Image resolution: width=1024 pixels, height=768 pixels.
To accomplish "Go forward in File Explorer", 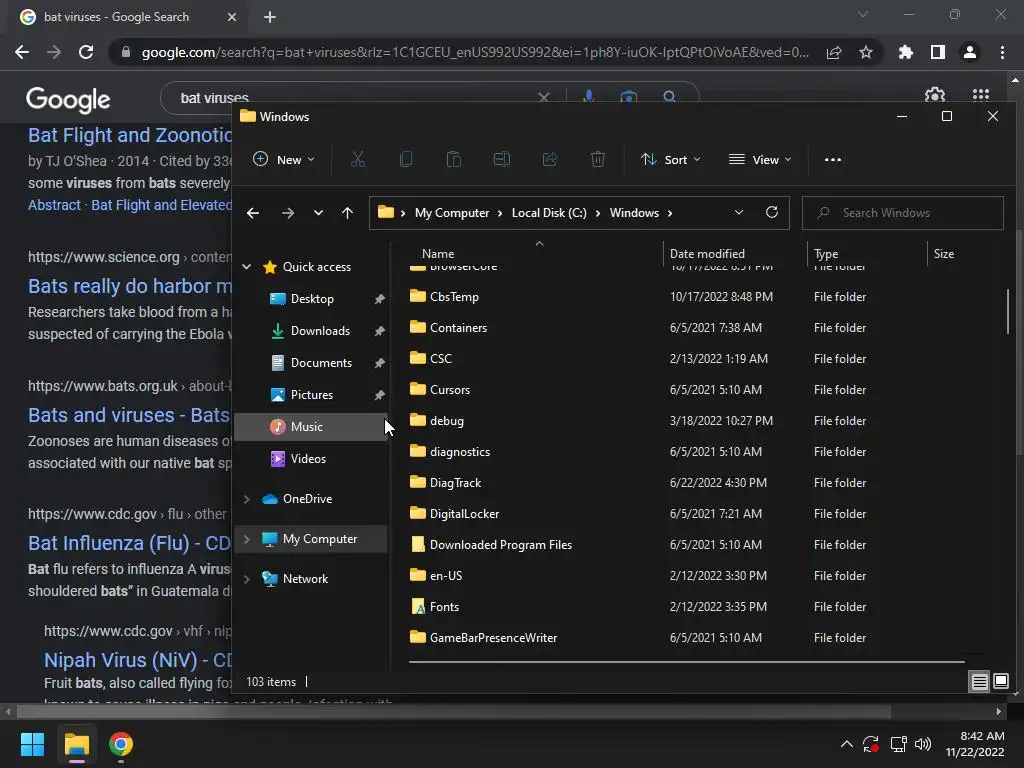I will (287, 213).
